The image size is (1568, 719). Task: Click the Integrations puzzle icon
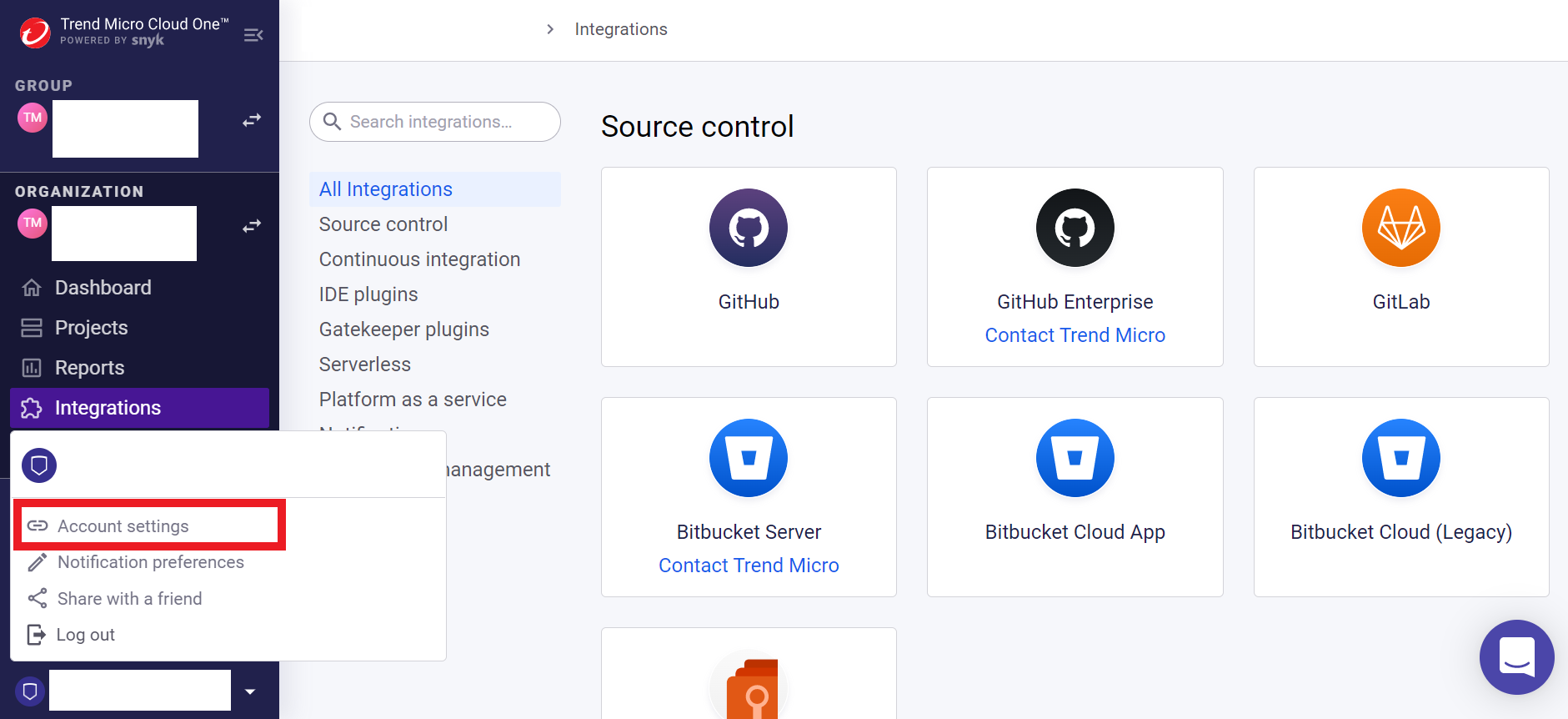tap(32, 408)
